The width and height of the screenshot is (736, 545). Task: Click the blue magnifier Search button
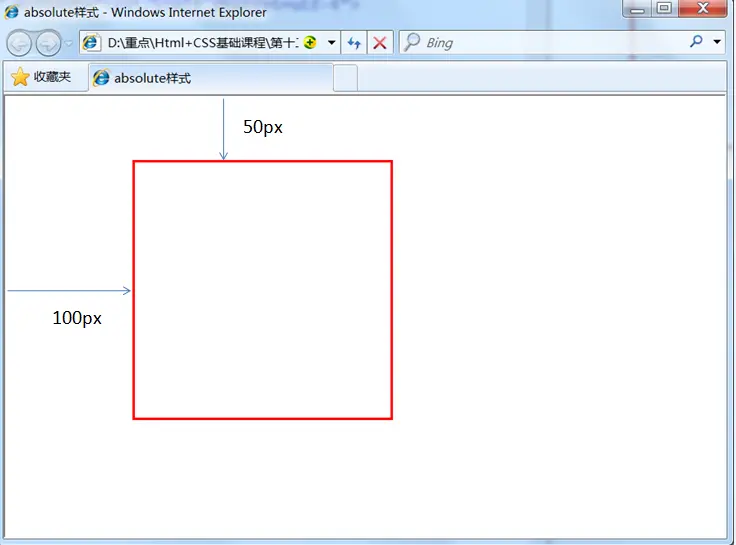tap(697, 42)
